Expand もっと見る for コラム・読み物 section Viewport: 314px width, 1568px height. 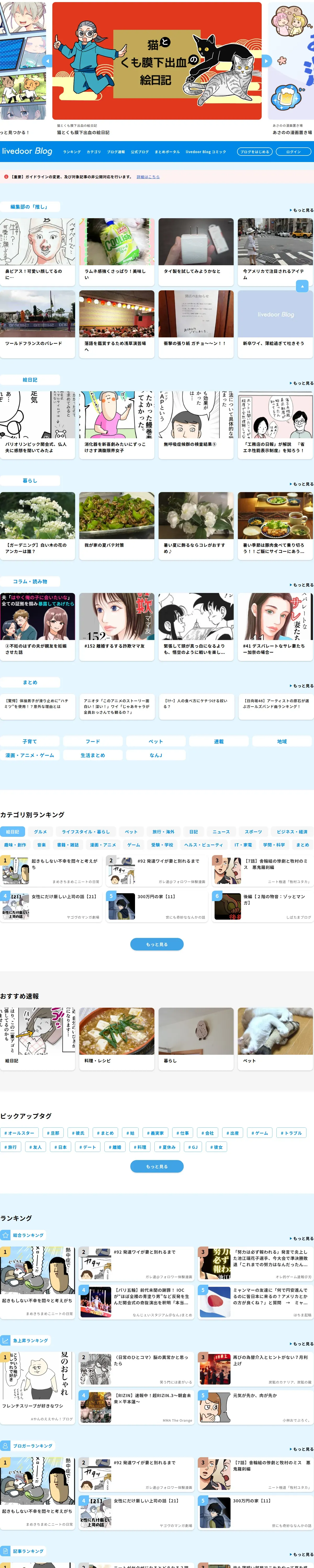point(302,585)
